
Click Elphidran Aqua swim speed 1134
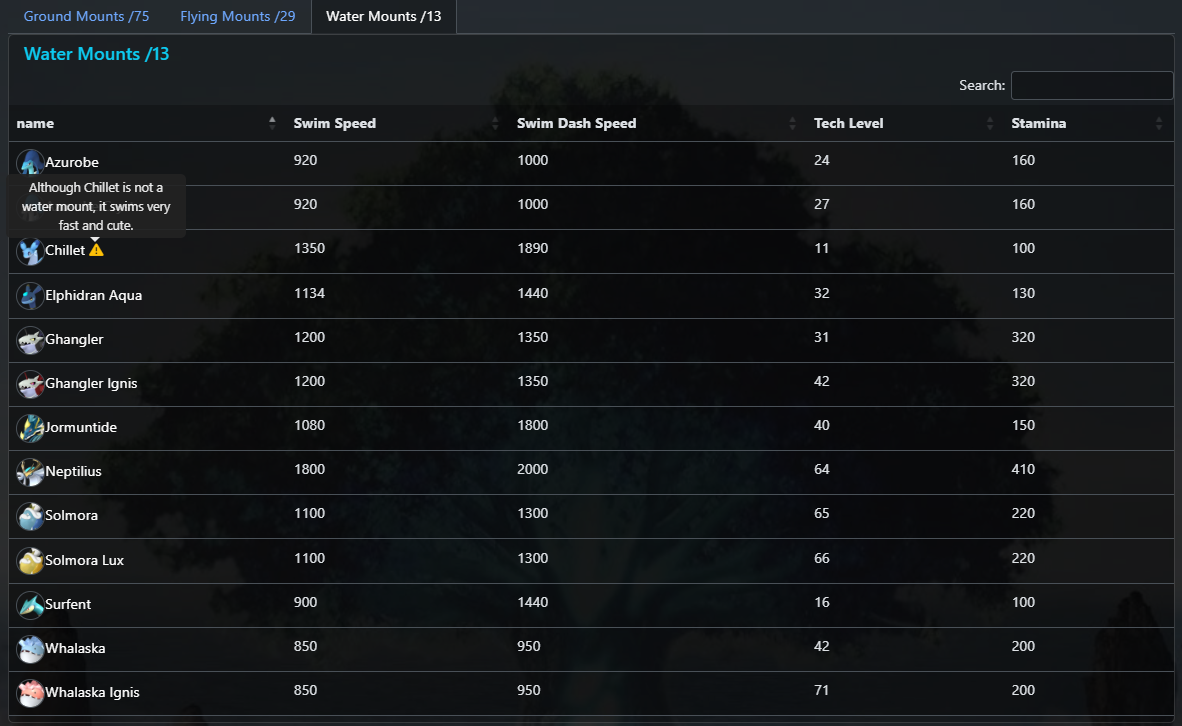[309, 293]
